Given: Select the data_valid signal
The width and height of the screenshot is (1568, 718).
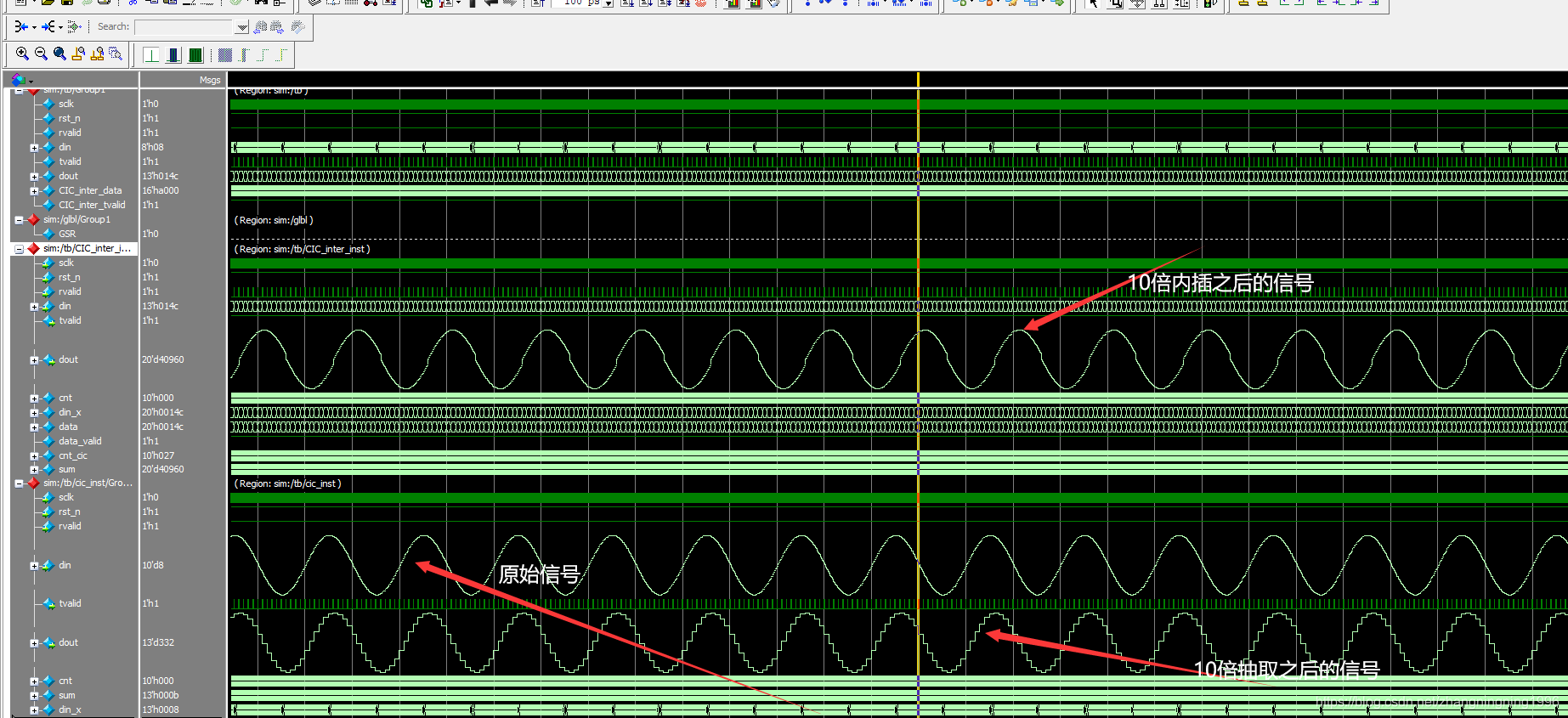Looking at the screenshot, I should pyautogui.click(x=80, y=441).
